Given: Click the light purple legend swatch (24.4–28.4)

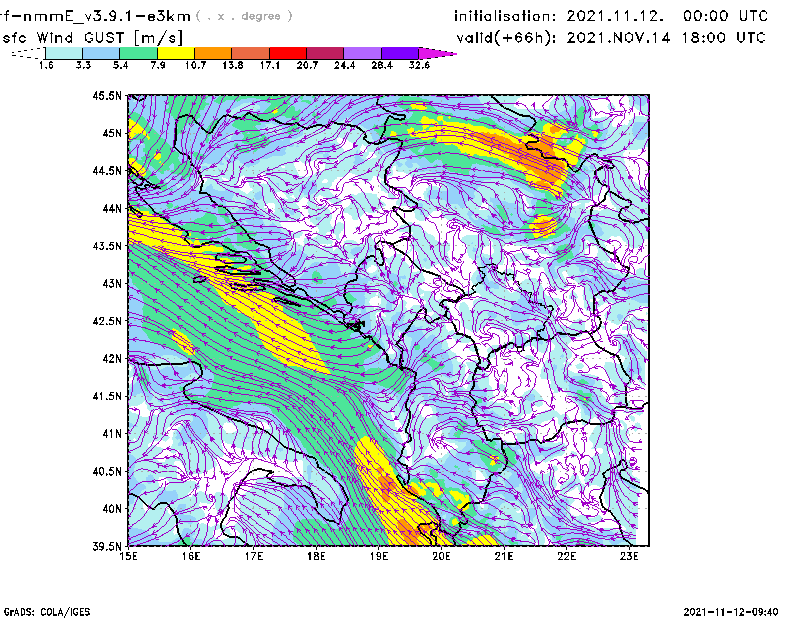Looking at the screenshot, I should pos(362,53).
